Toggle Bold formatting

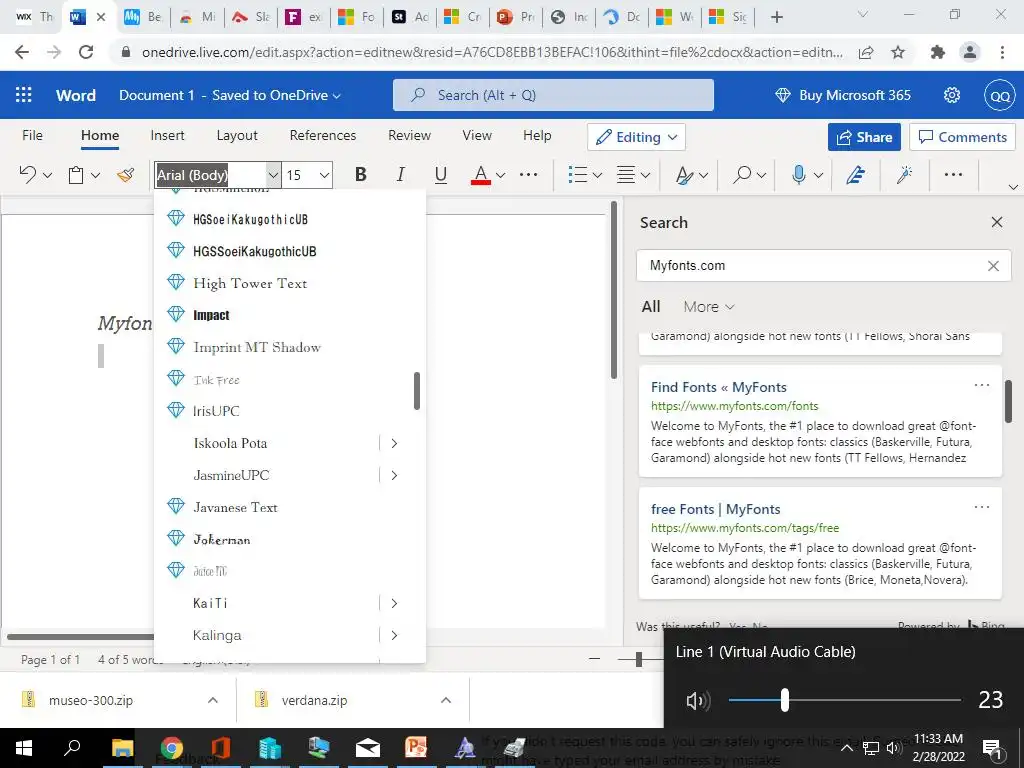(360, 174)
